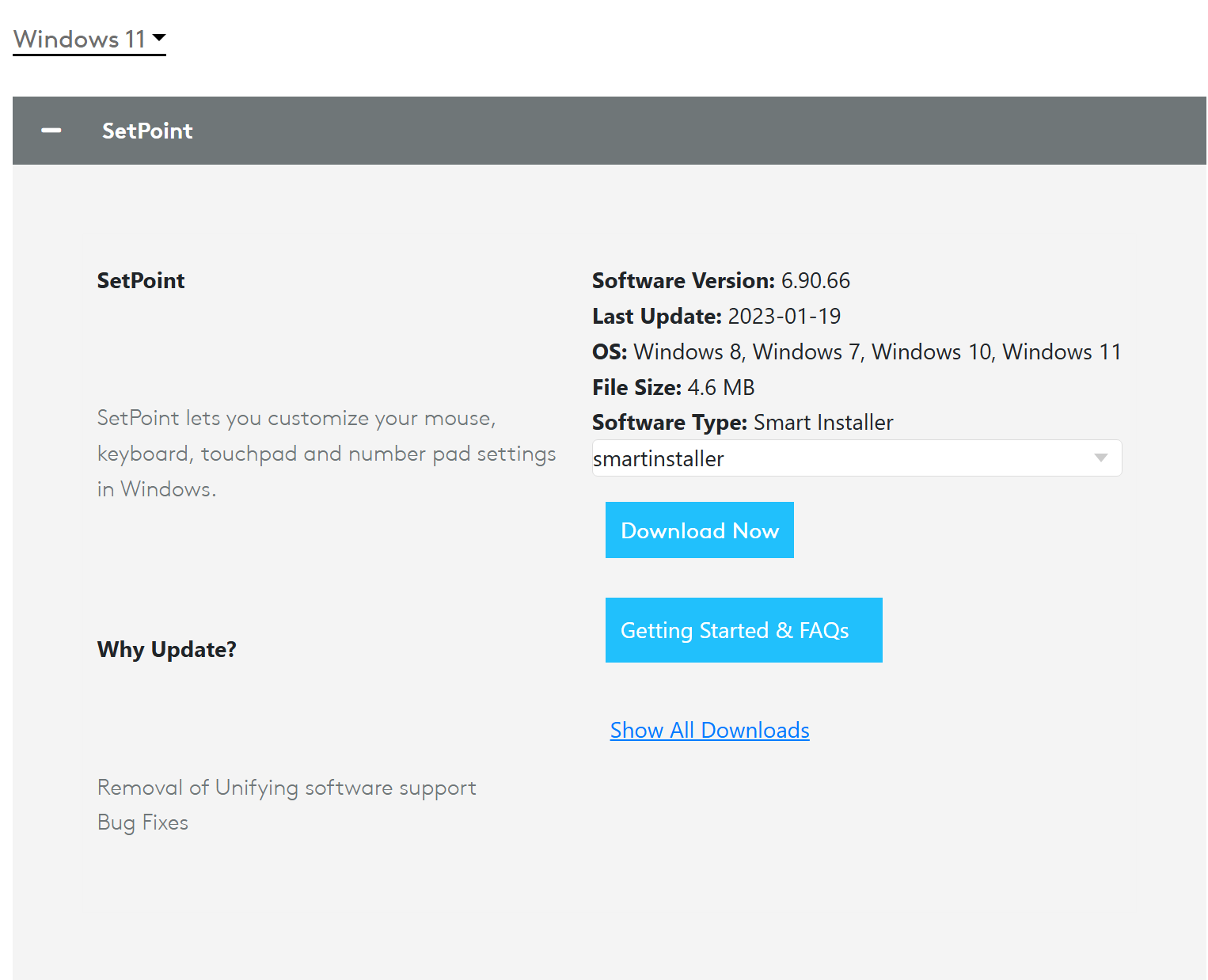Click the File Size 4.6 MB text
Image resolution: width=1208 pixels, height=980 pixels.
click(x=674, y=387)
